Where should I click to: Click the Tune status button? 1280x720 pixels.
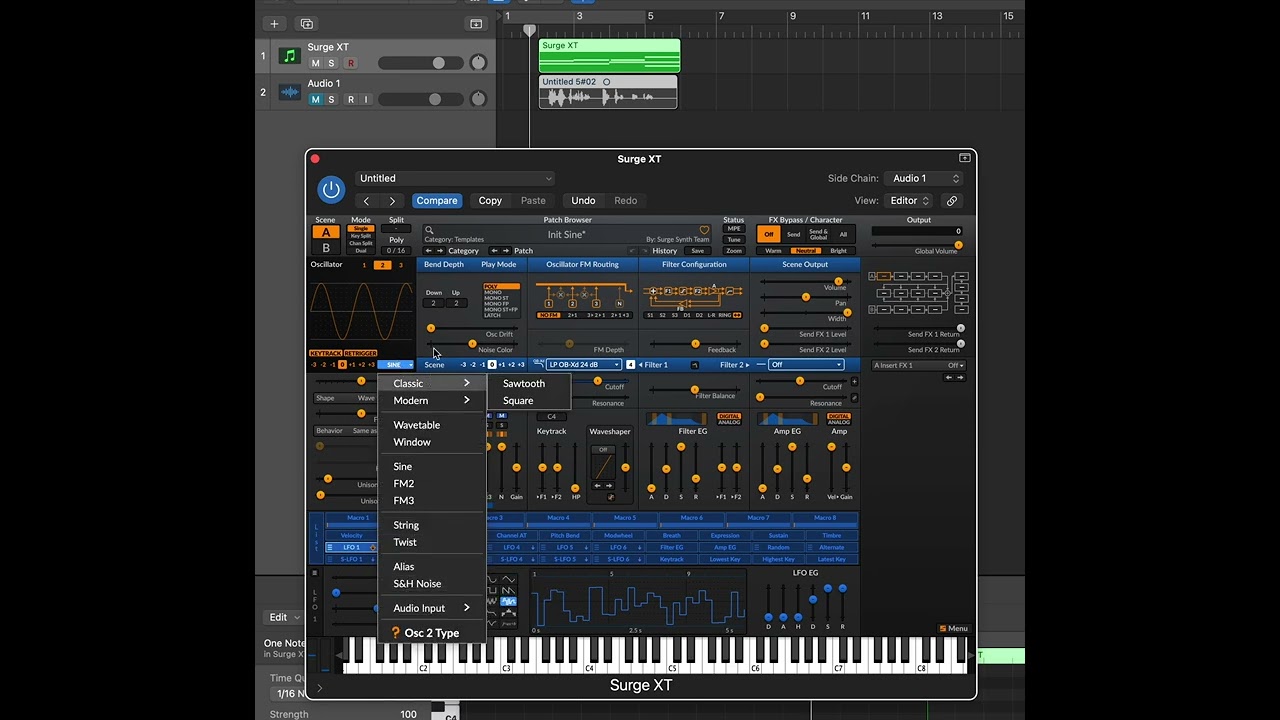coord(734,240)
